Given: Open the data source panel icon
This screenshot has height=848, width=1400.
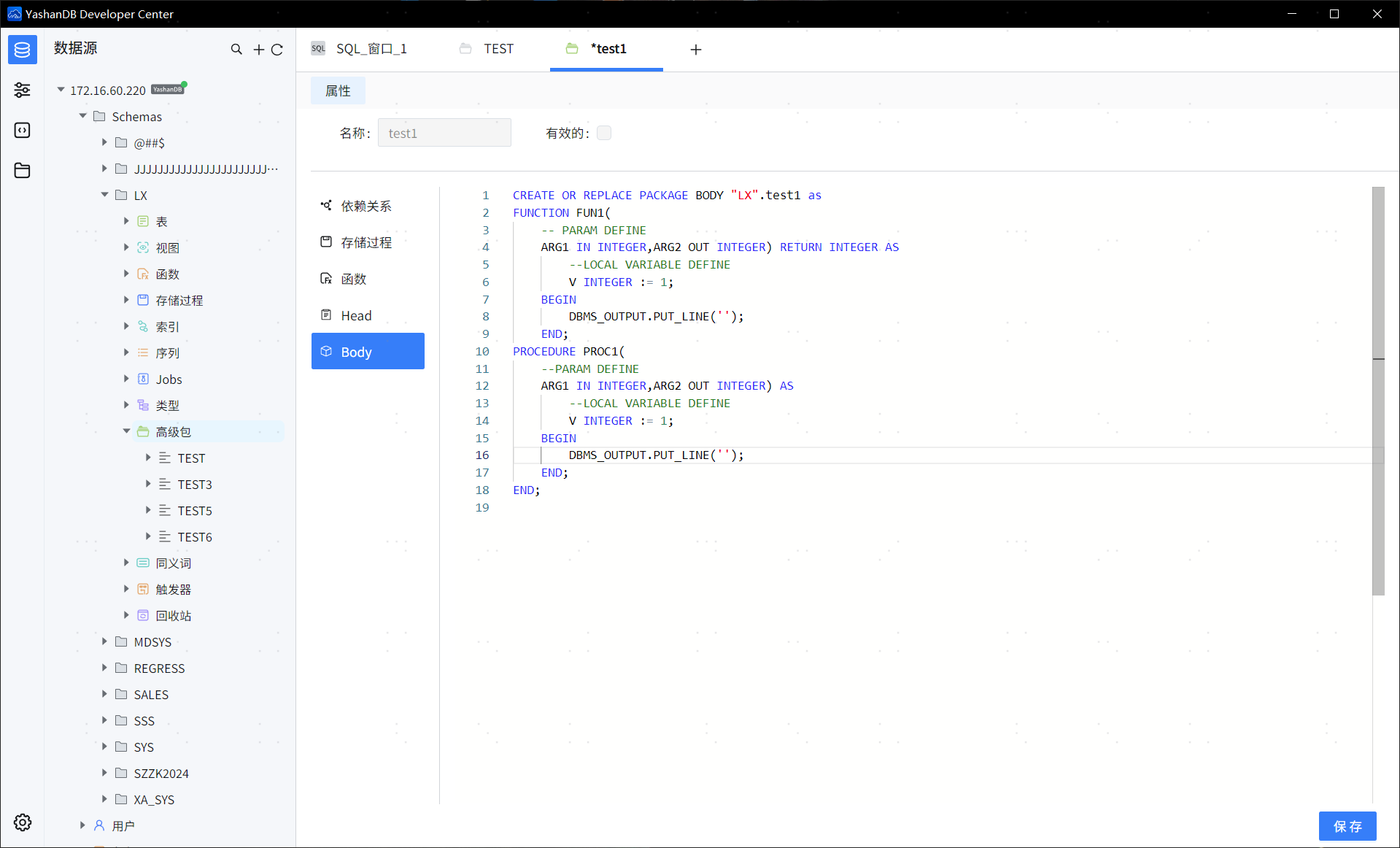Looking at the screenshot, I should pos(22,49).
